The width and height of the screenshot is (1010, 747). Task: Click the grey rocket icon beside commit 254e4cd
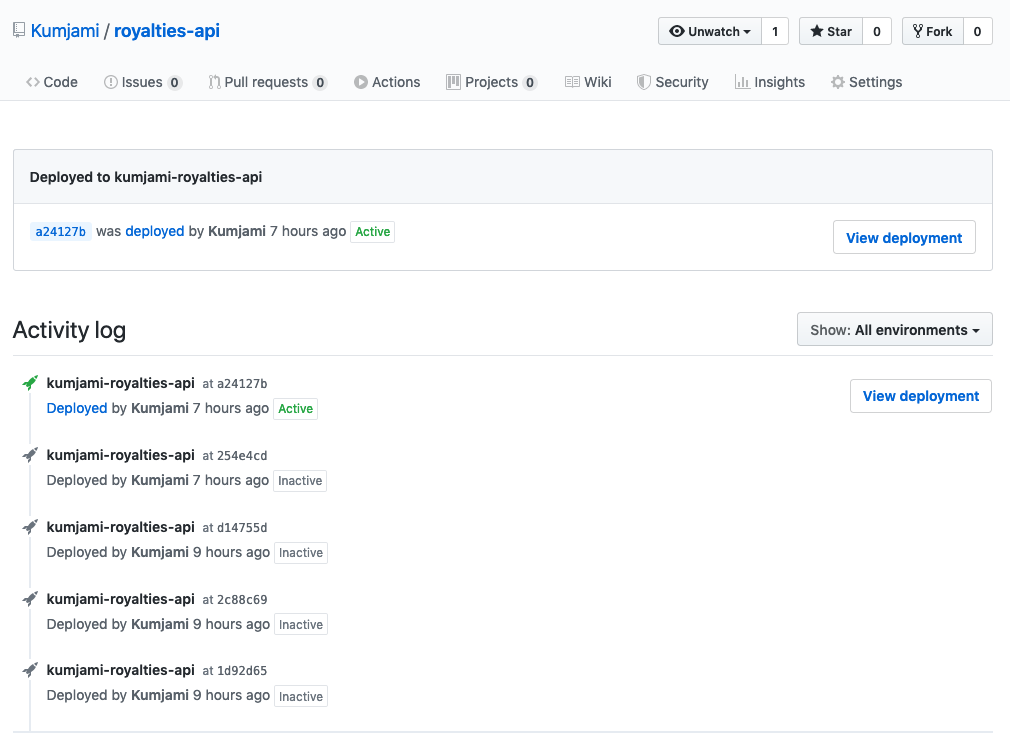pyautogui.click(x=29, y=454)
